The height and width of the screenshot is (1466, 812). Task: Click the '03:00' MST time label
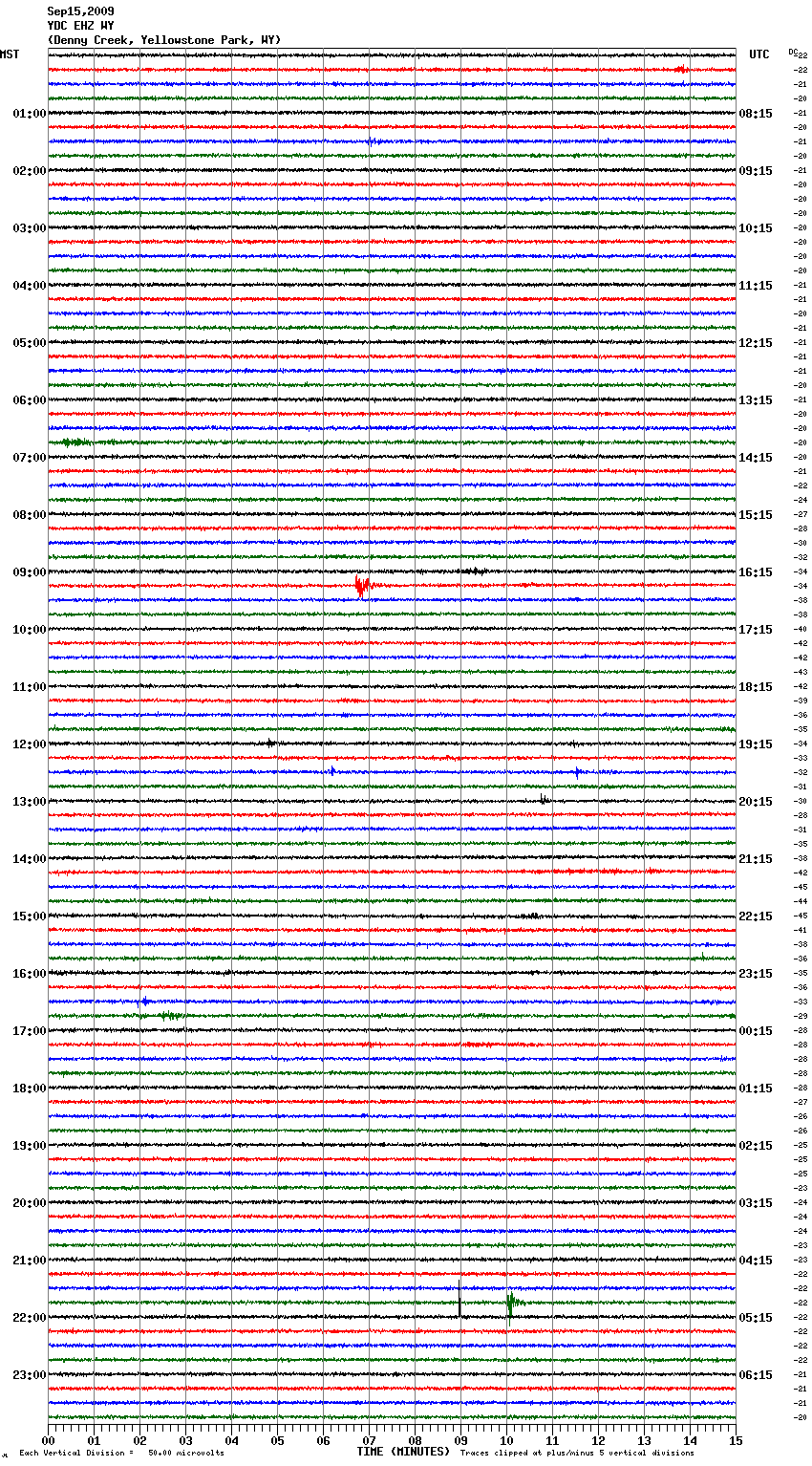pos(30,228)
